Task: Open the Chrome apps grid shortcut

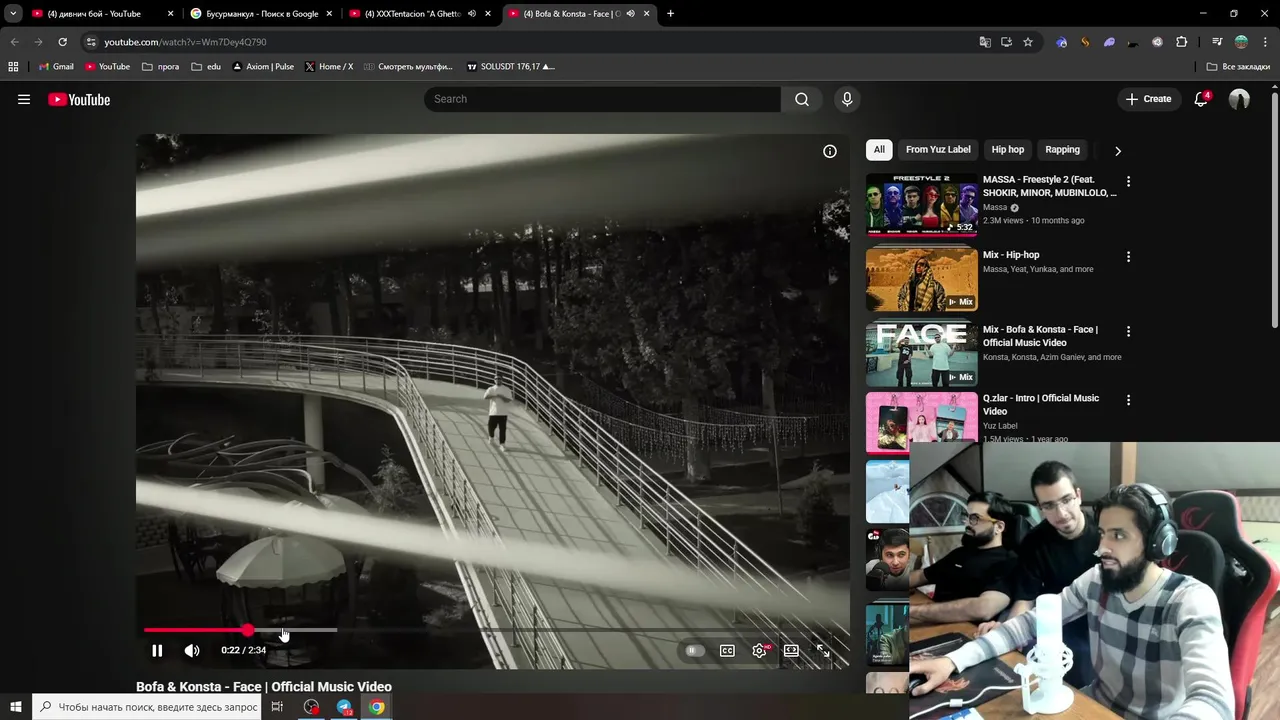Action: point(13,67)
